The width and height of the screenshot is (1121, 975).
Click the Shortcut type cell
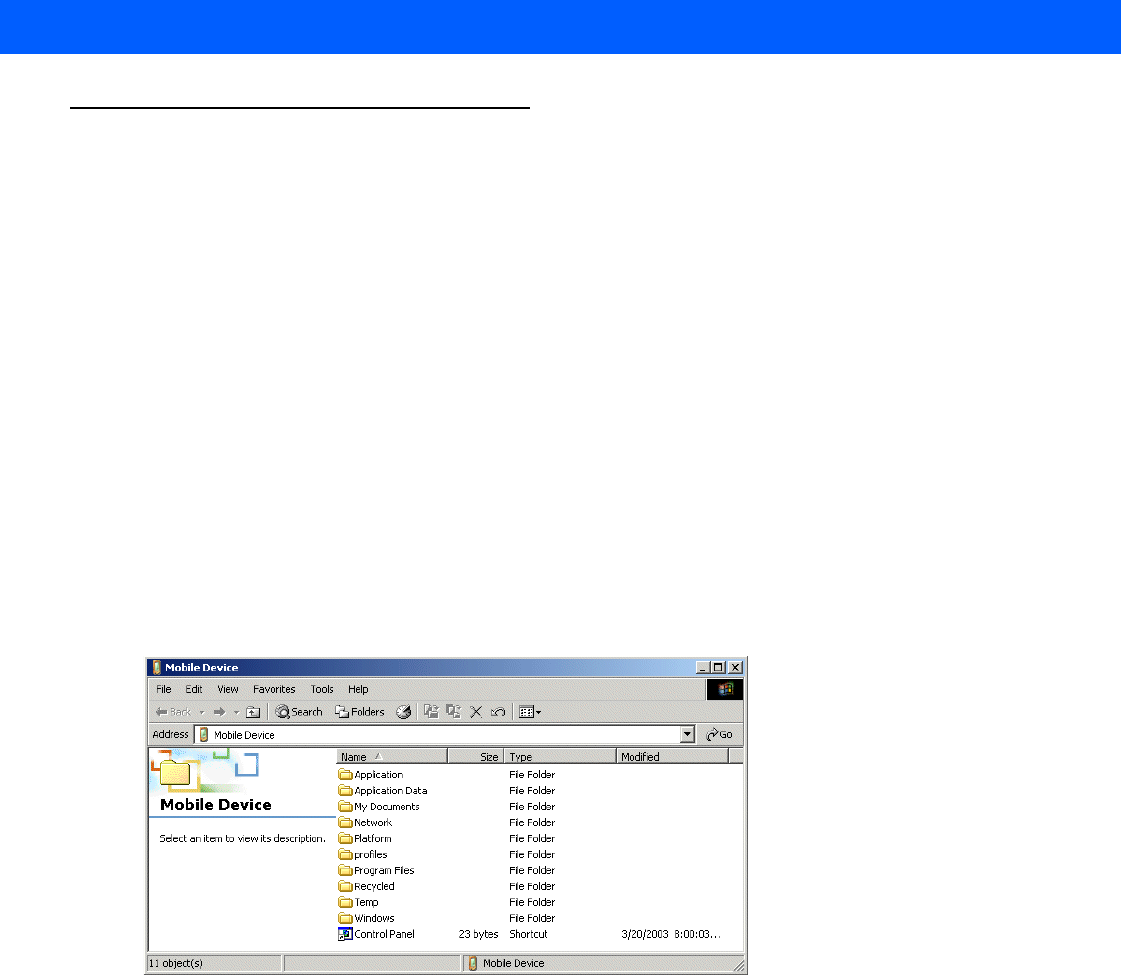pyautogui.click(x=528, y=934)
